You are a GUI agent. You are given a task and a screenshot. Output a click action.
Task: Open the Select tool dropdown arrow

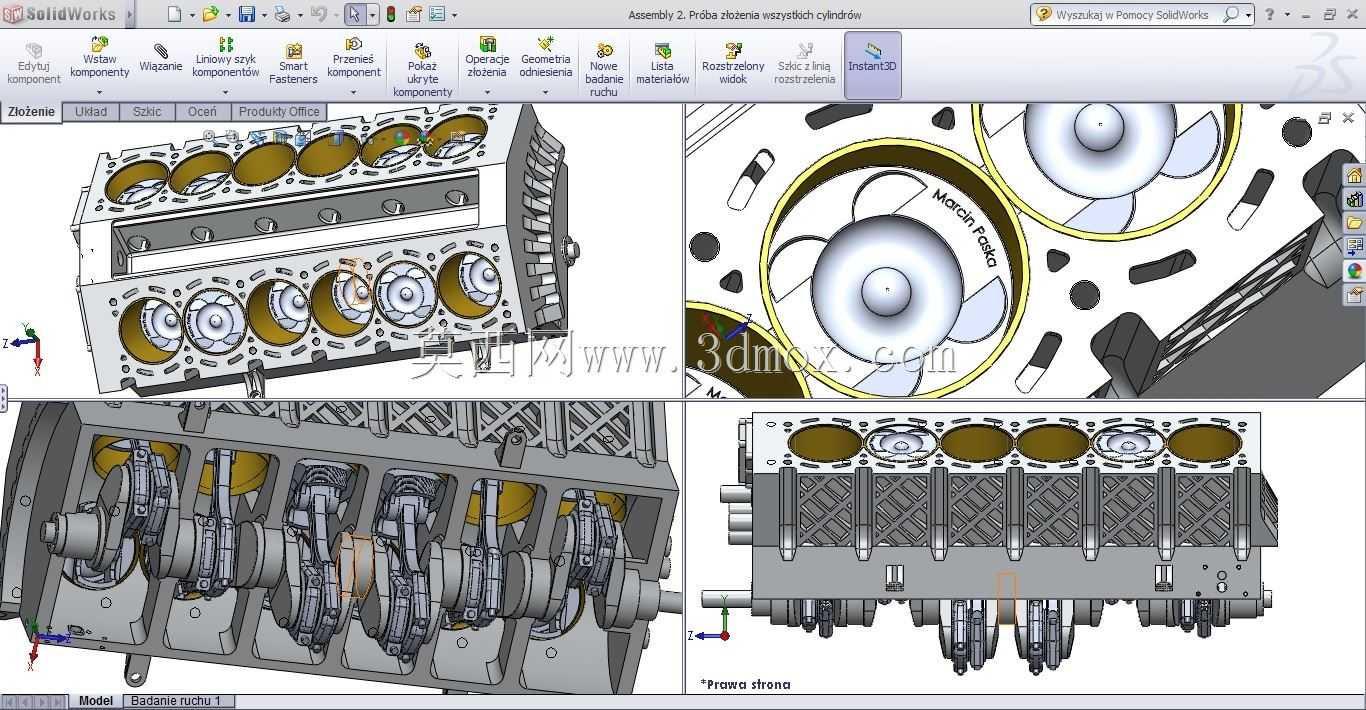pos(372,15)
